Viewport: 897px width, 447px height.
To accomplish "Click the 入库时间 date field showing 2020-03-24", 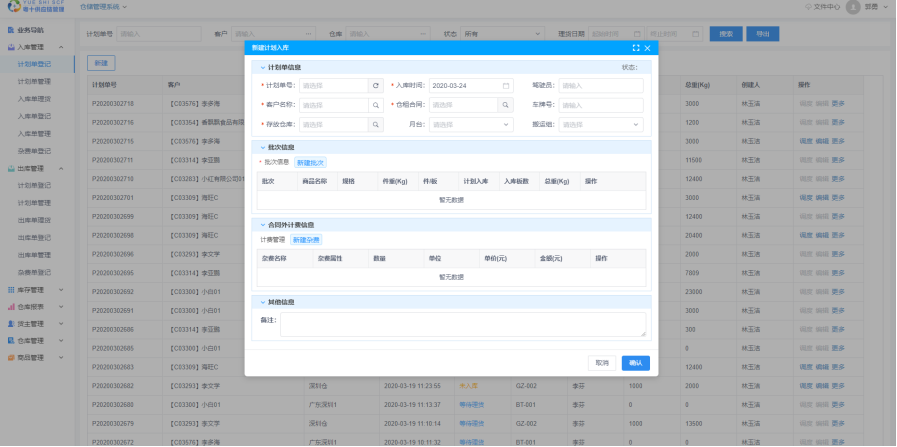I will 471,86.
